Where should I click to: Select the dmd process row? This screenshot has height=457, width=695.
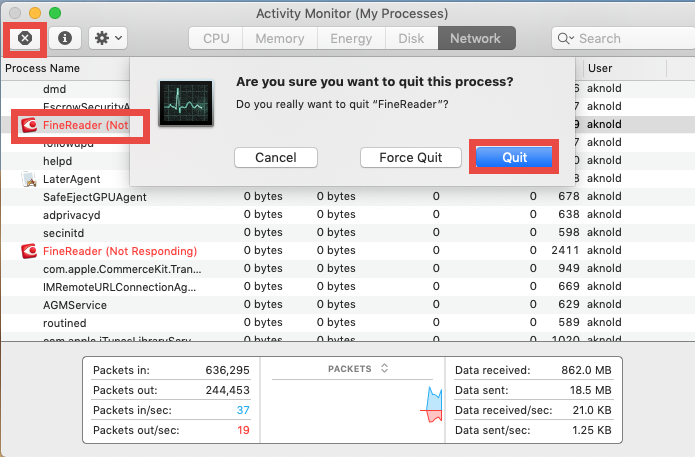click(55, 89)
